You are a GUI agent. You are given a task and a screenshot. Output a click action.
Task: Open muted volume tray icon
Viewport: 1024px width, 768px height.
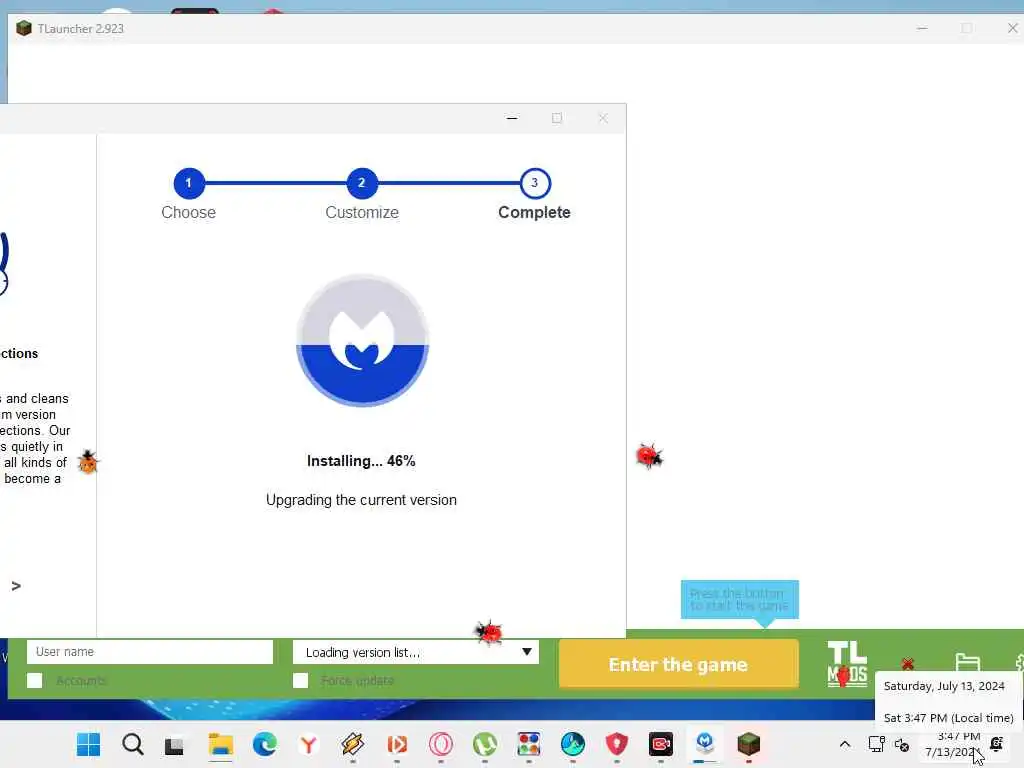pyautogui.click(x=902, y=744)
